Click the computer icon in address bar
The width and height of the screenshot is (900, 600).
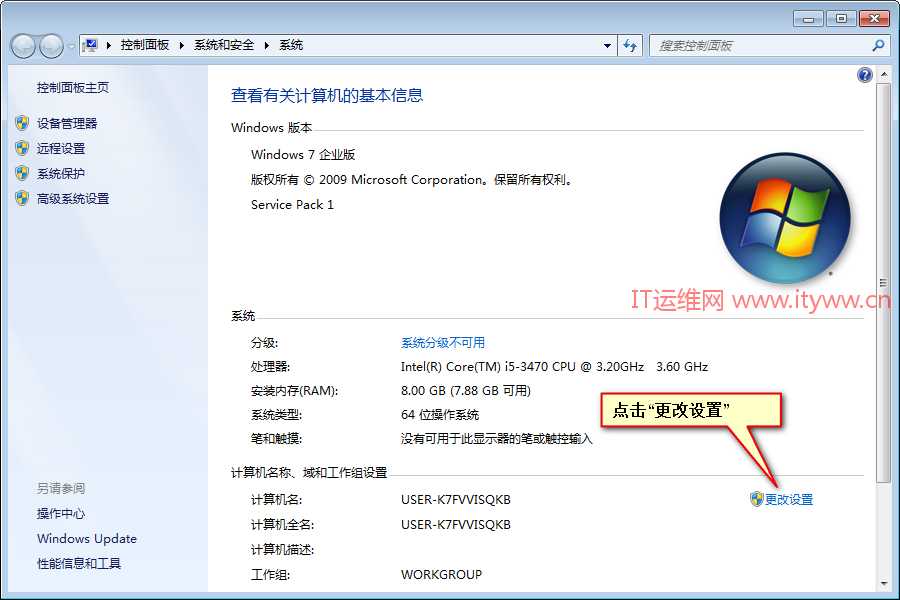91,45
